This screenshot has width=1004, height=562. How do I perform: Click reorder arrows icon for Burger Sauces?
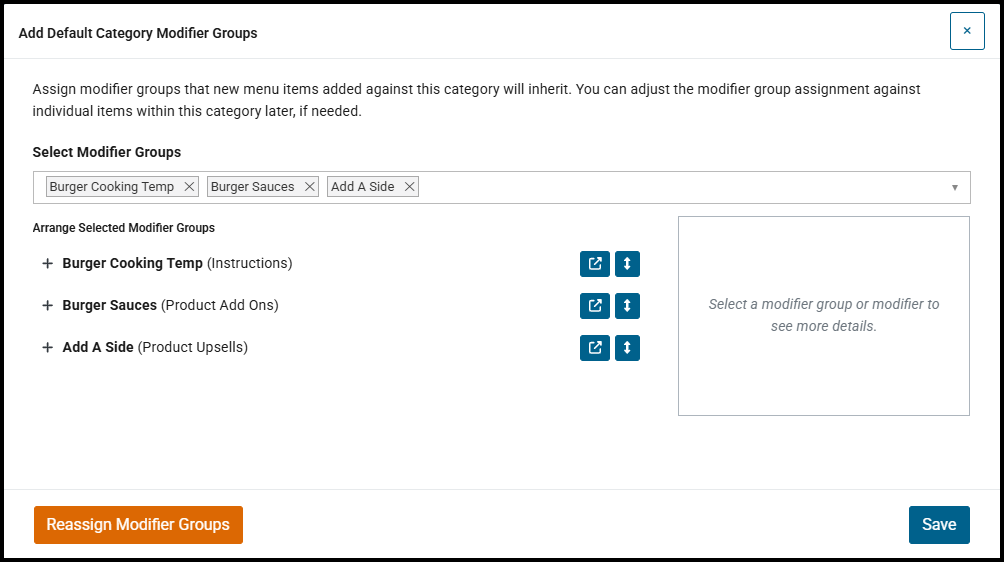pos(628,306)
